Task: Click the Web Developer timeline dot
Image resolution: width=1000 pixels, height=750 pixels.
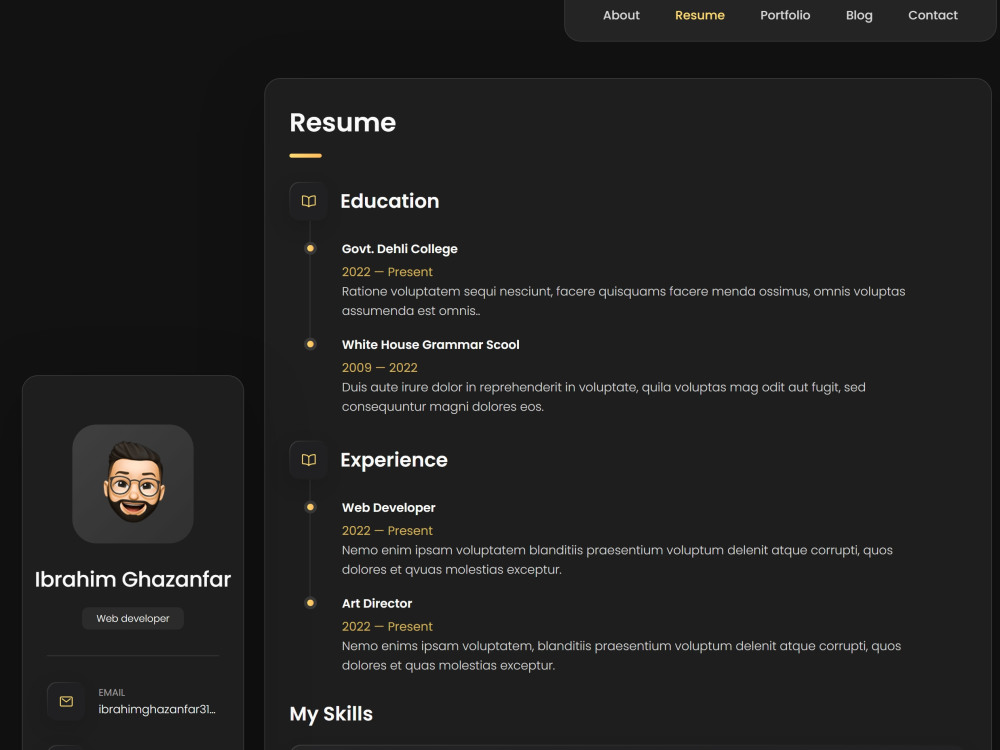Action: click(x=310, y=507)
